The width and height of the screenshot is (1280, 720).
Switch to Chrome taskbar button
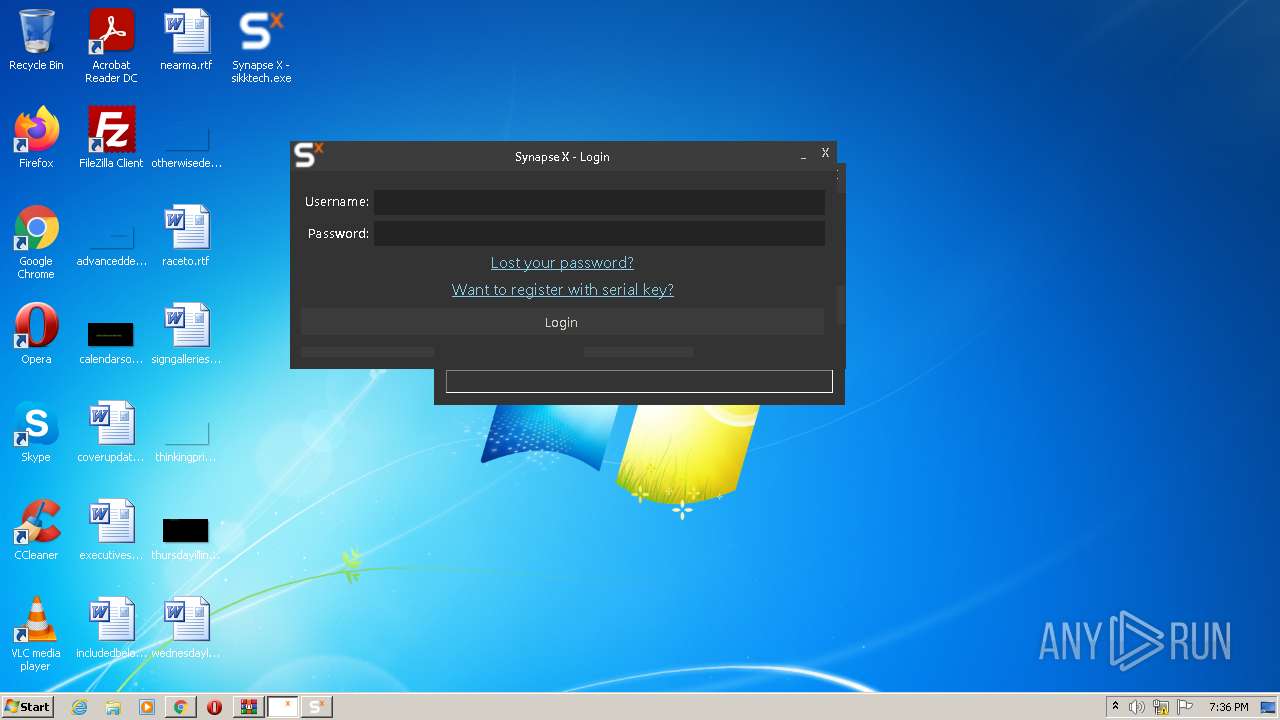click(x=180, y=707)
